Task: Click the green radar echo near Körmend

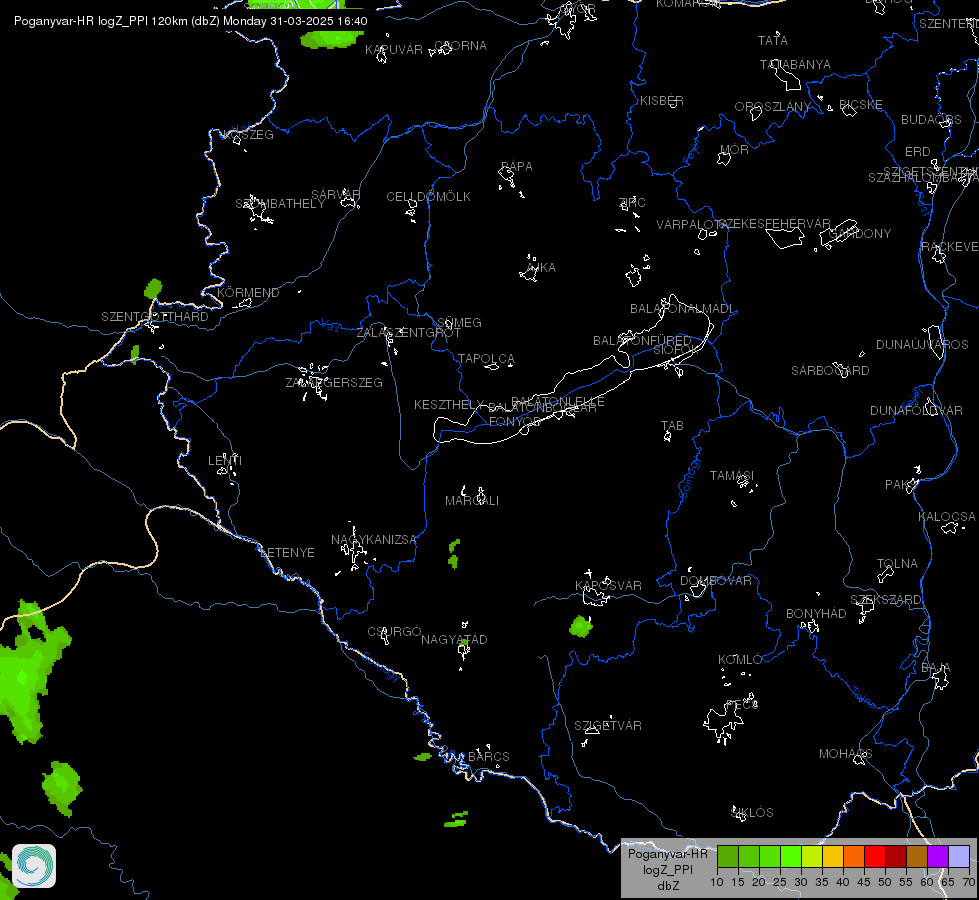Action: point(153,289)
